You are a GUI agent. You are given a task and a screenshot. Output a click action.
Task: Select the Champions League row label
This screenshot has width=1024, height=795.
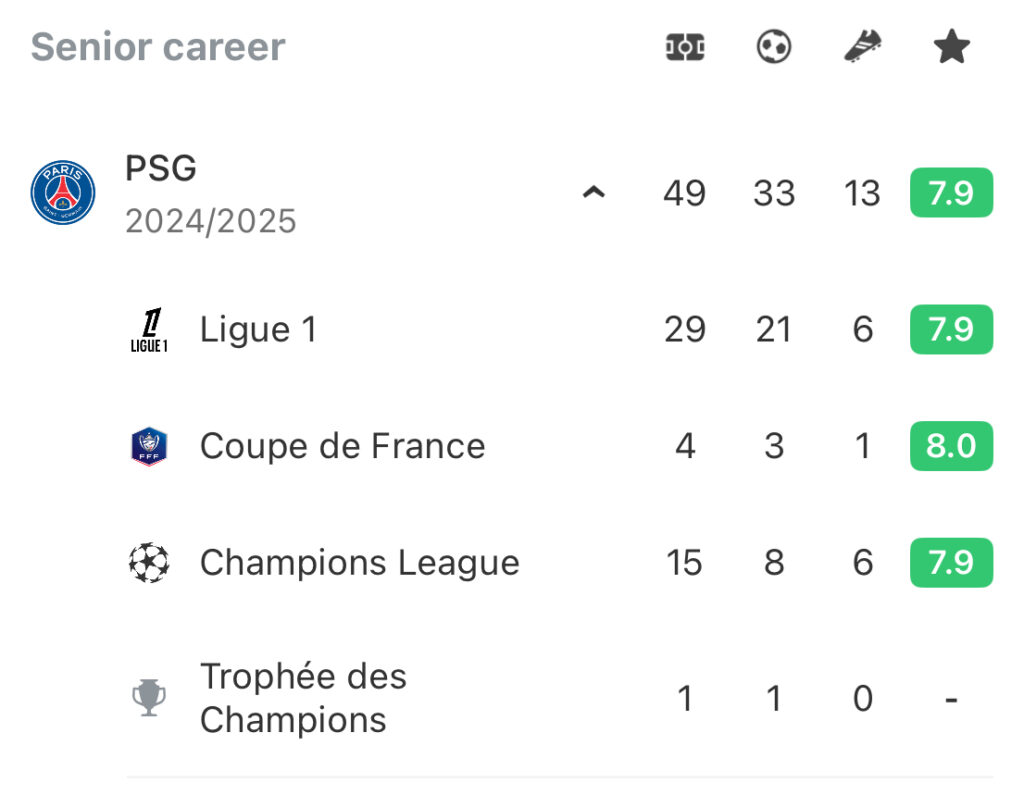360,562
